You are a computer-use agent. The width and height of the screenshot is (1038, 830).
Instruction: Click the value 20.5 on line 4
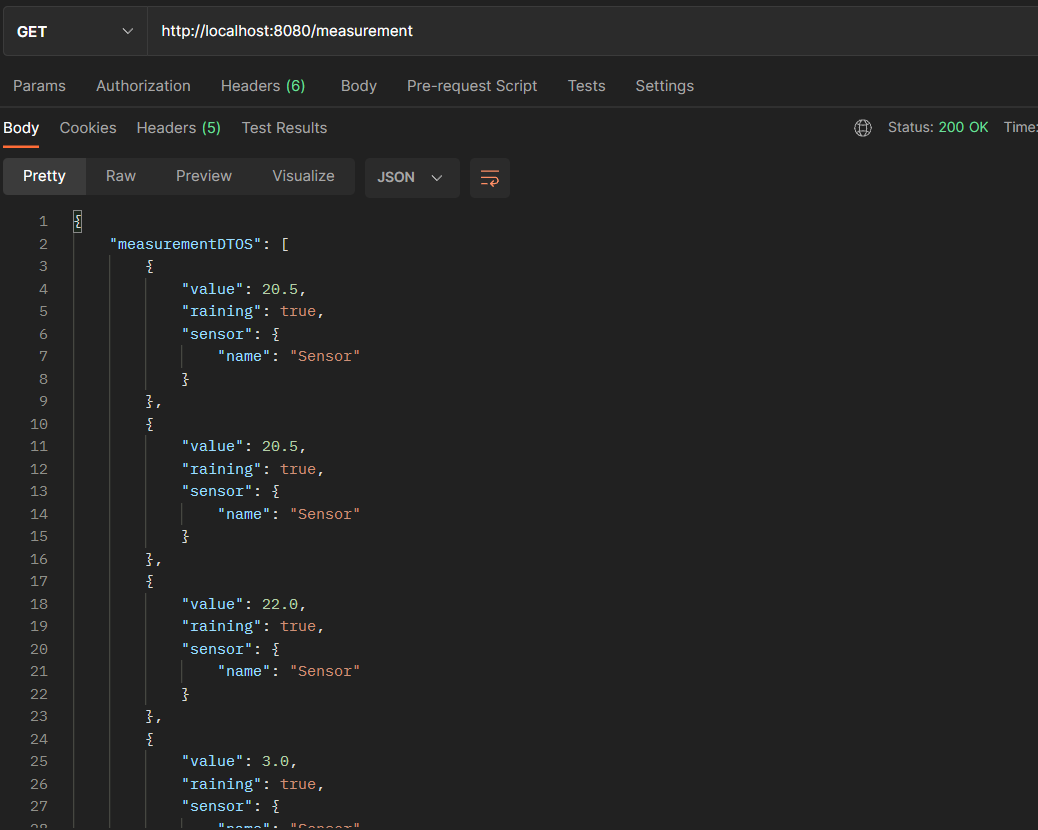click(x=279, y=289)
